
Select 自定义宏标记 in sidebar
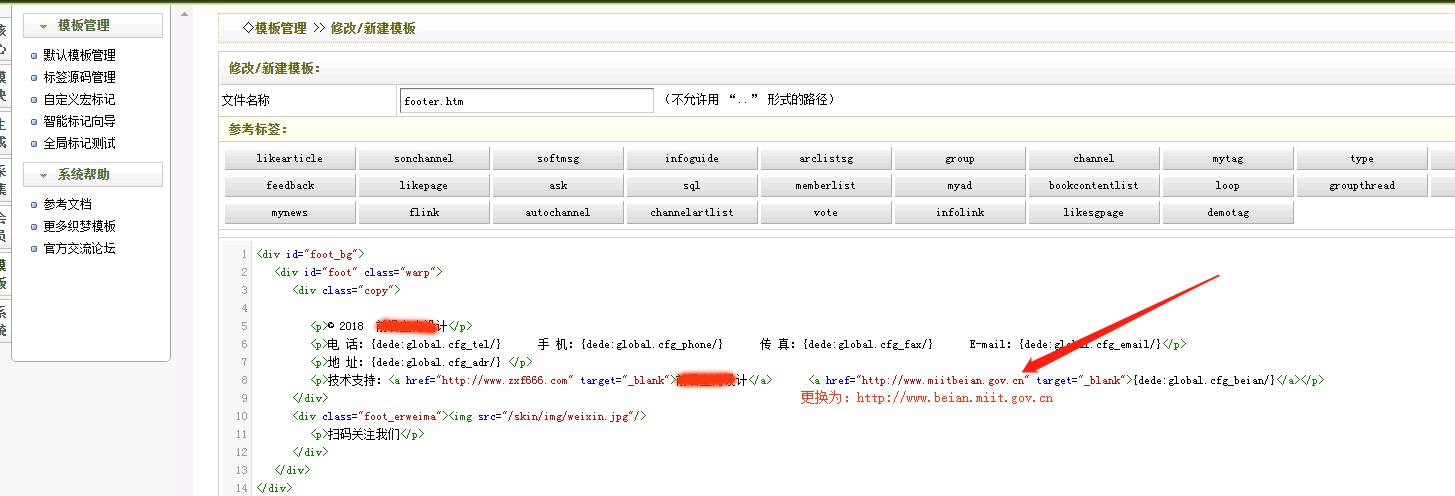pos(79,100)
